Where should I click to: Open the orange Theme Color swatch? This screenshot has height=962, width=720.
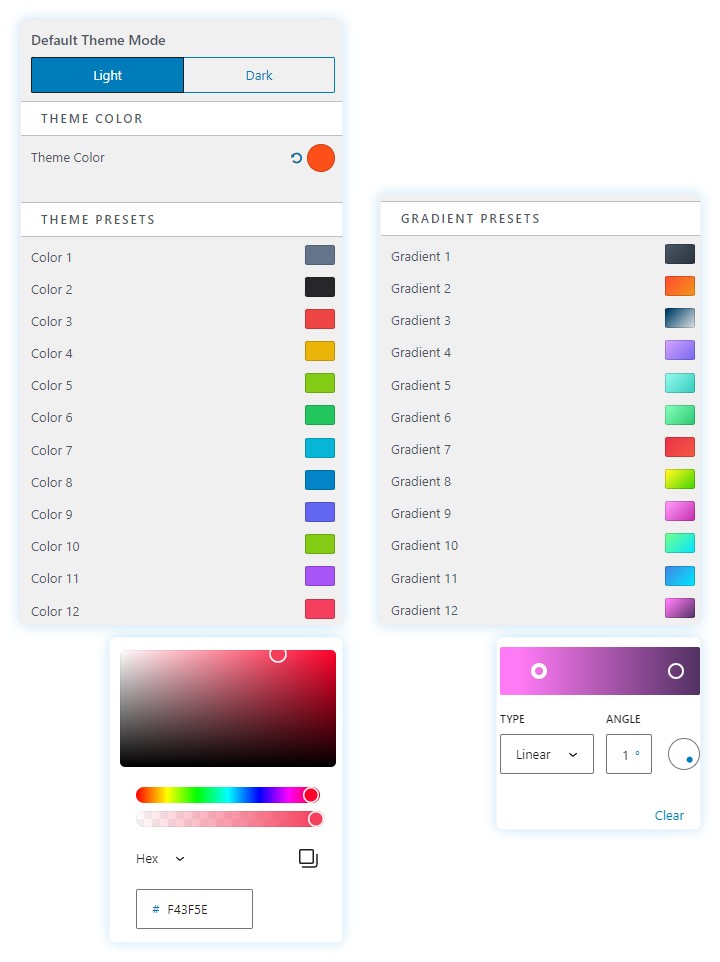tap(320, 158)
